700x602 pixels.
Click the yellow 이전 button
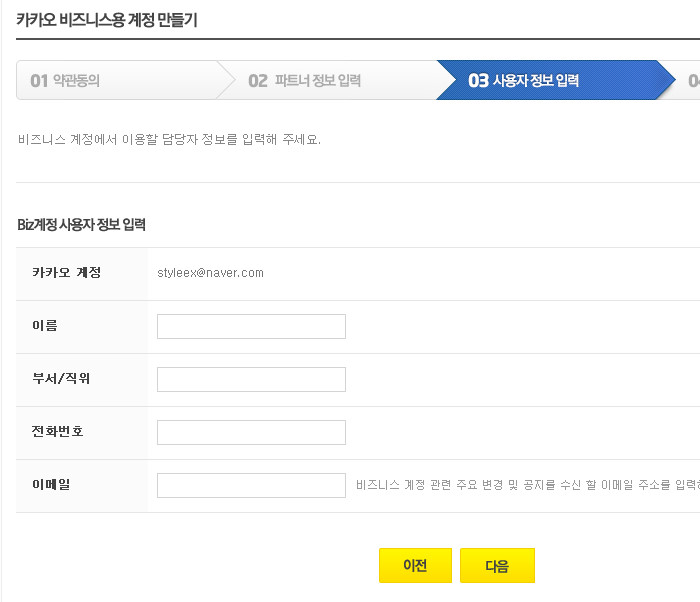[x=415, y=565]
